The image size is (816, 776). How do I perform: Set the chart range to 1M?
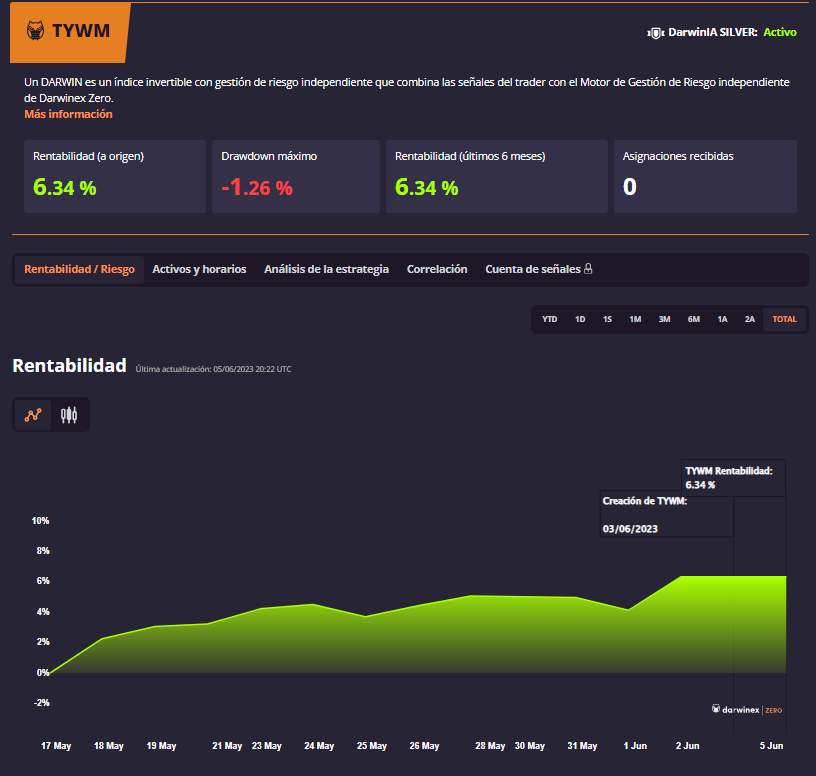(635, 319)
